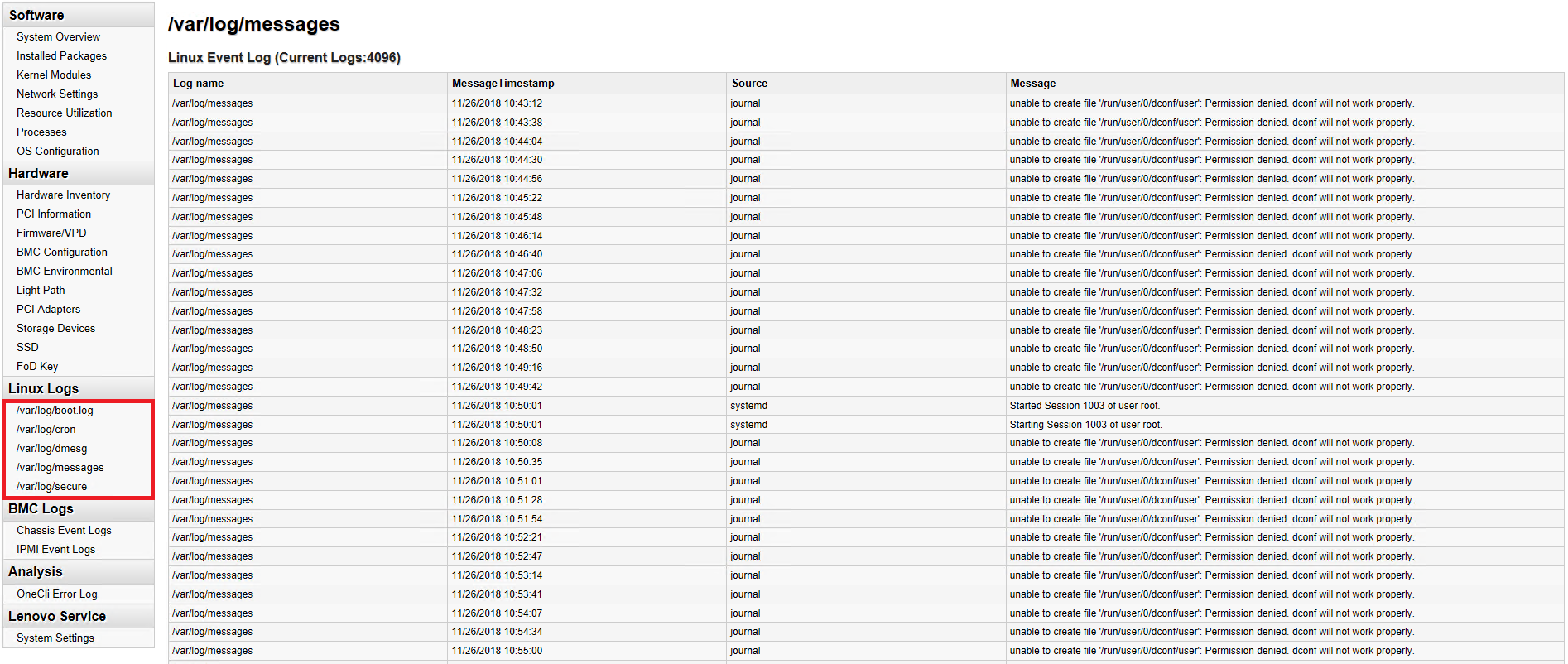The width and height of the screenshot is (1568, 664).
Task: Select timestamp 11/26/2018 10:52:47
Action: [x=497, y=556]
